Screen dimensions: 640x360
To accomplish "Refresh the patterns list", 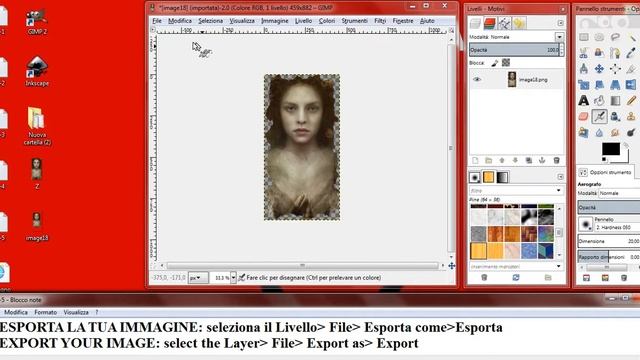I will [516, 278].
